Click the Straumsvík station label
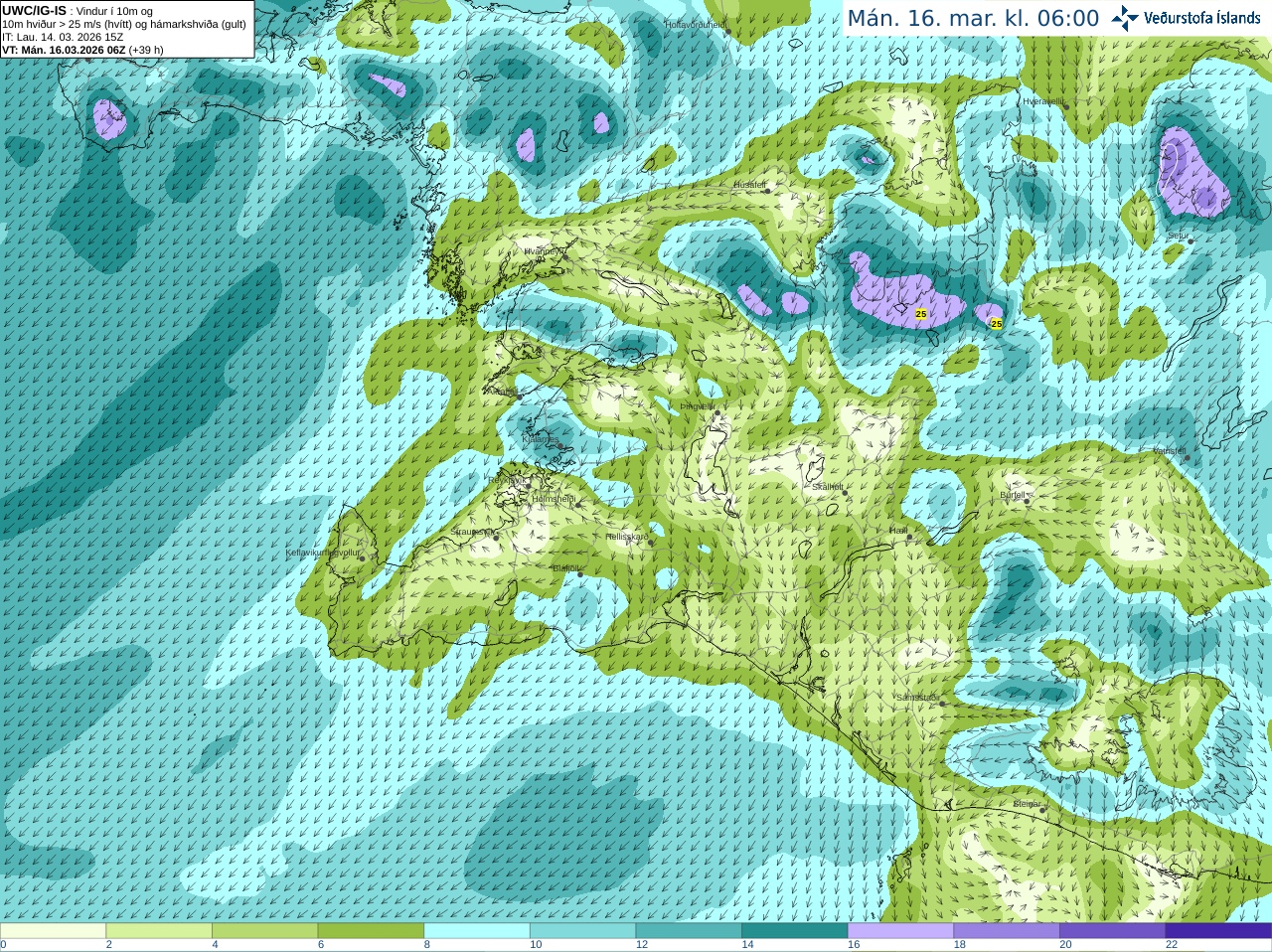The image size is (1272, 952). point(470,533)
